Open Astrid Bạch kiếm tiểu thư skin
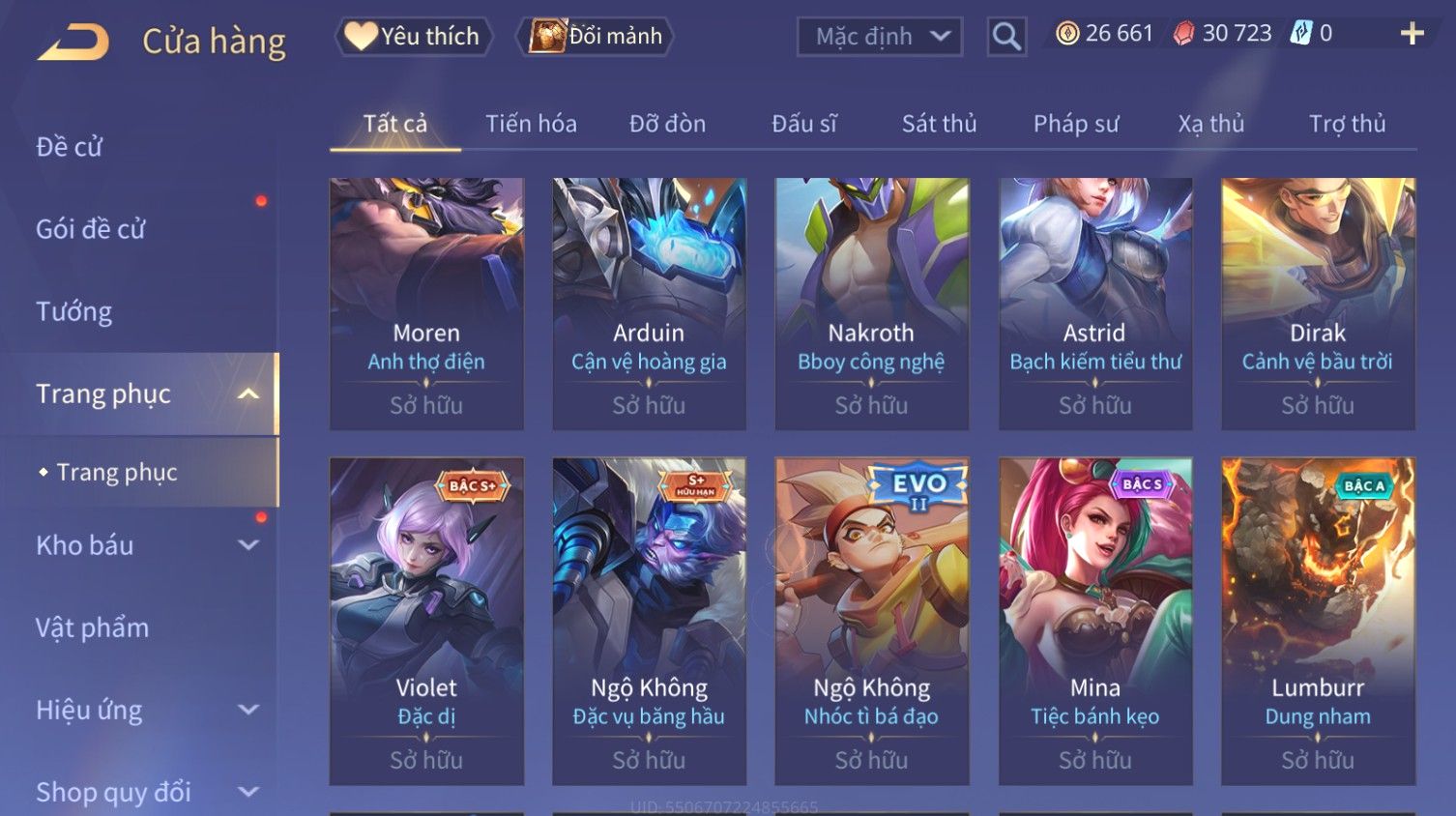 (x=1094, y=304)
